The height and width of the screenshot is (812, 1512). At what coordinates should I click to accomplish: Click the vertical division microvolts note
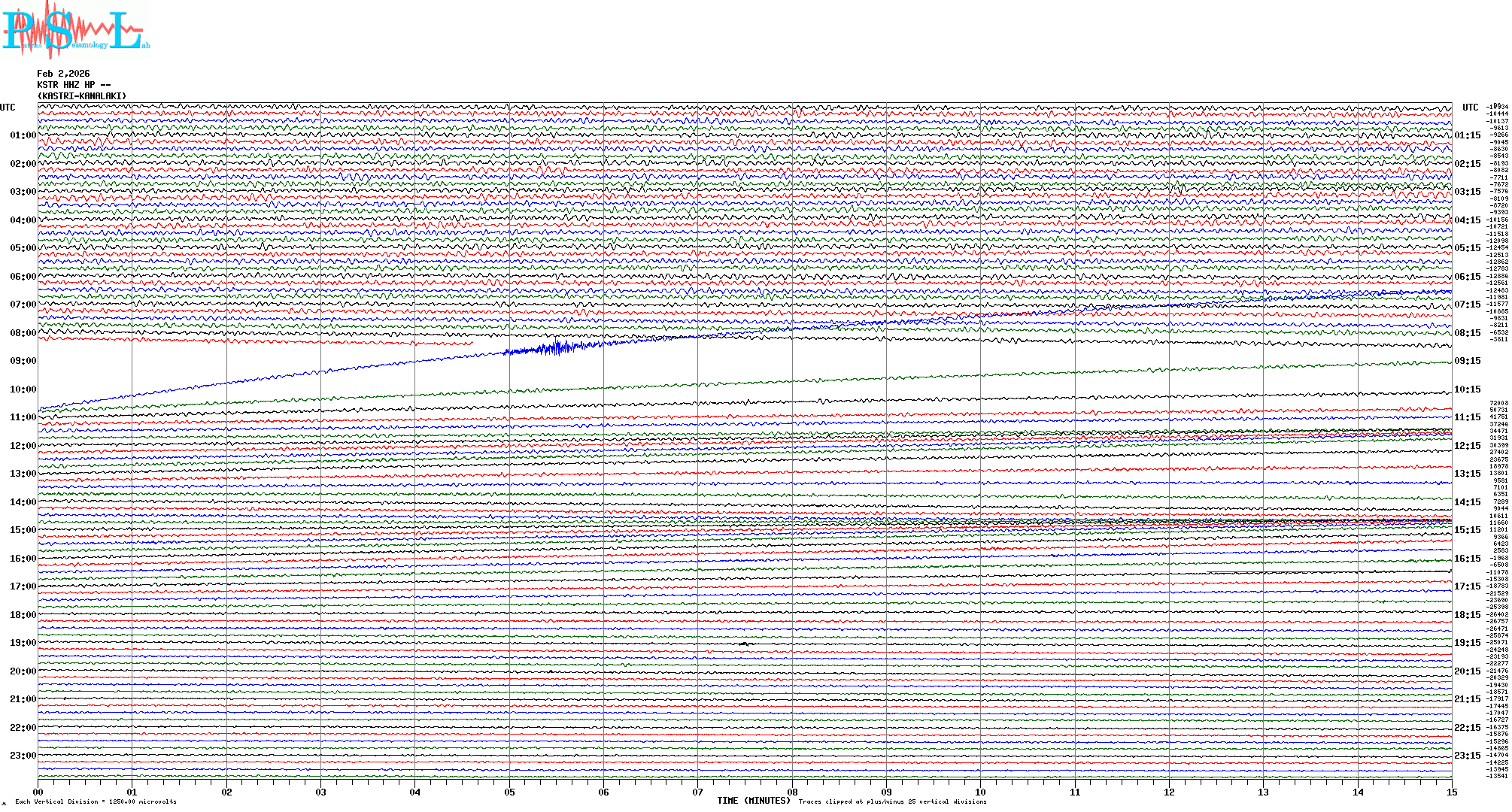(96, 801)
